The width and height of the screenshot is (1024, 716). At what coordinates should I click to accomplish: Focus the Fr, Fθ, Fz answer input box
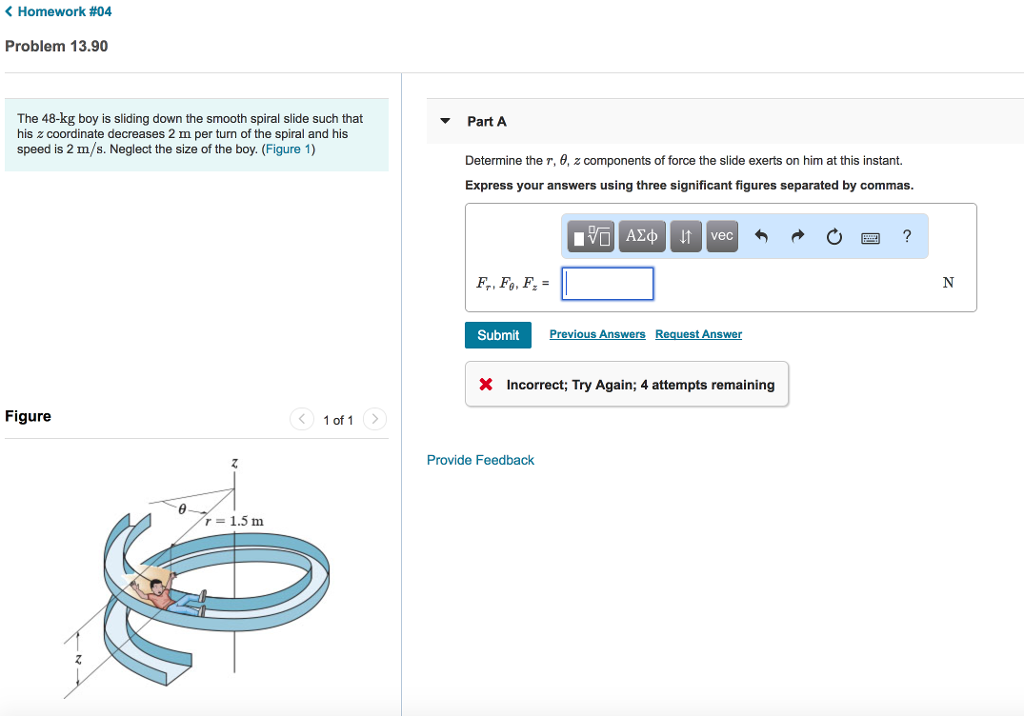[x=608, y=283]
